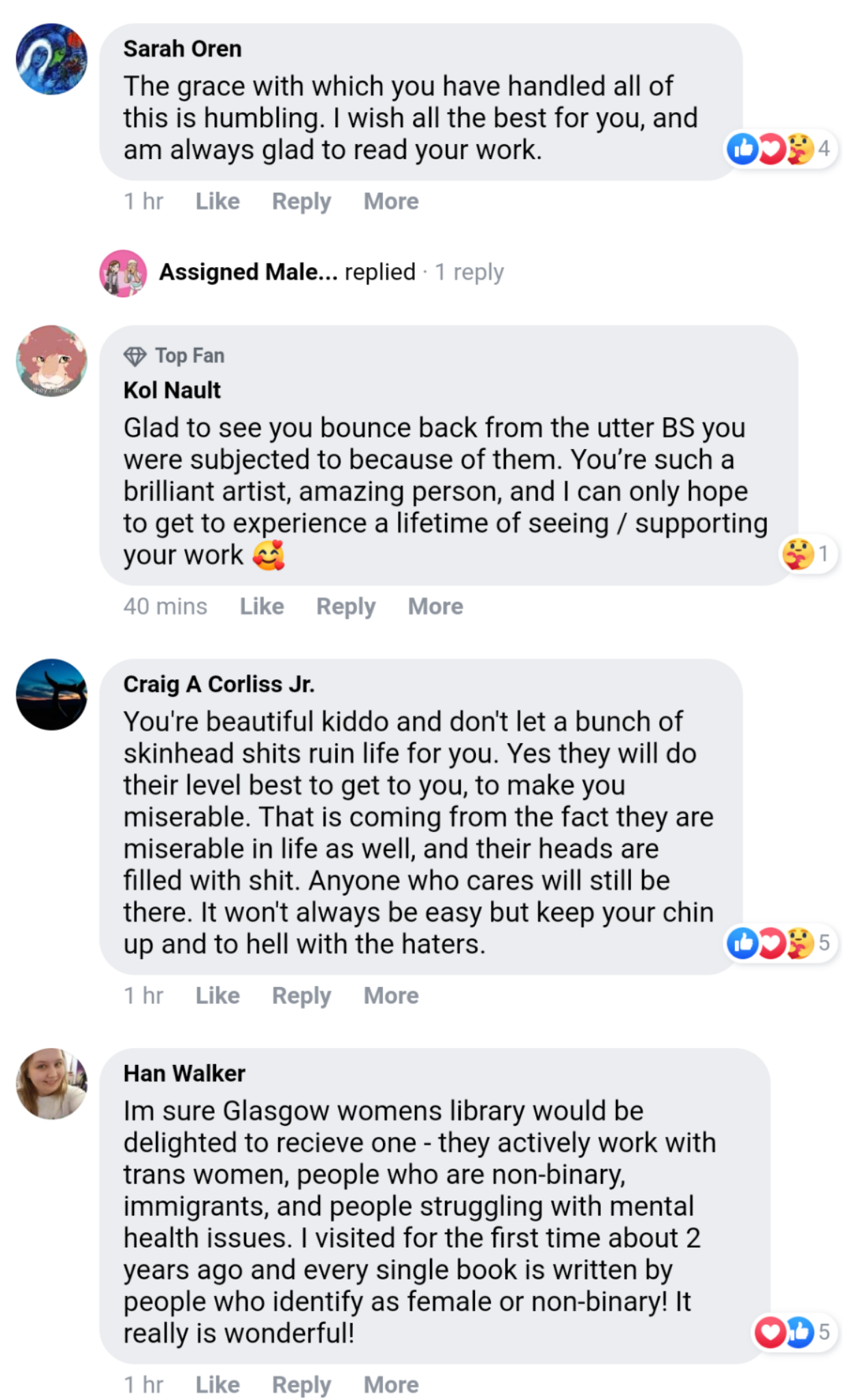View reactions on Sarah Oren's comment
Screen dimensions: 858x1400
[x=781, y=148]
